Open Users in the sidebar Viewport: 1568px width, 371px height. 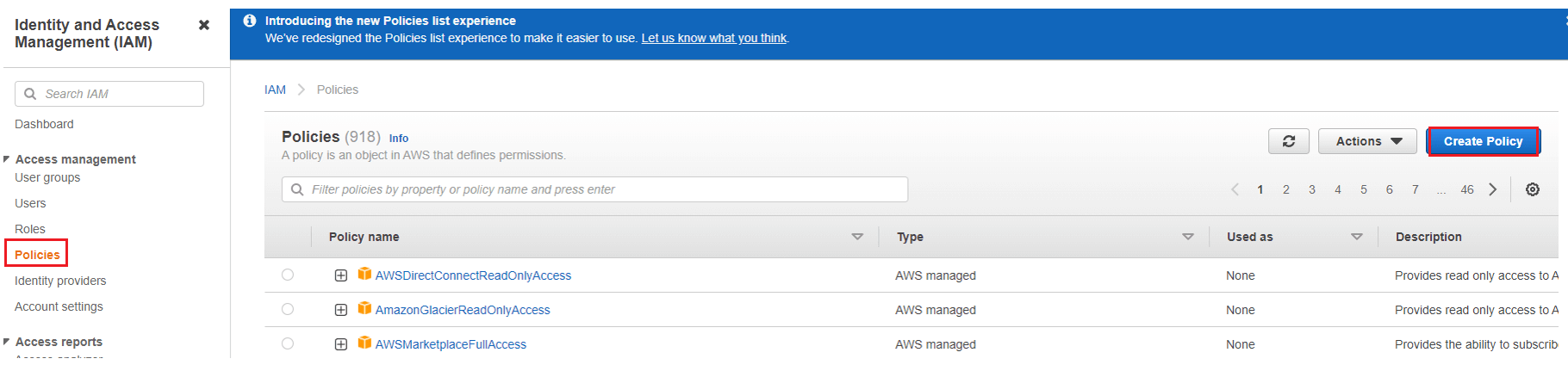click(x=30, y=203)
